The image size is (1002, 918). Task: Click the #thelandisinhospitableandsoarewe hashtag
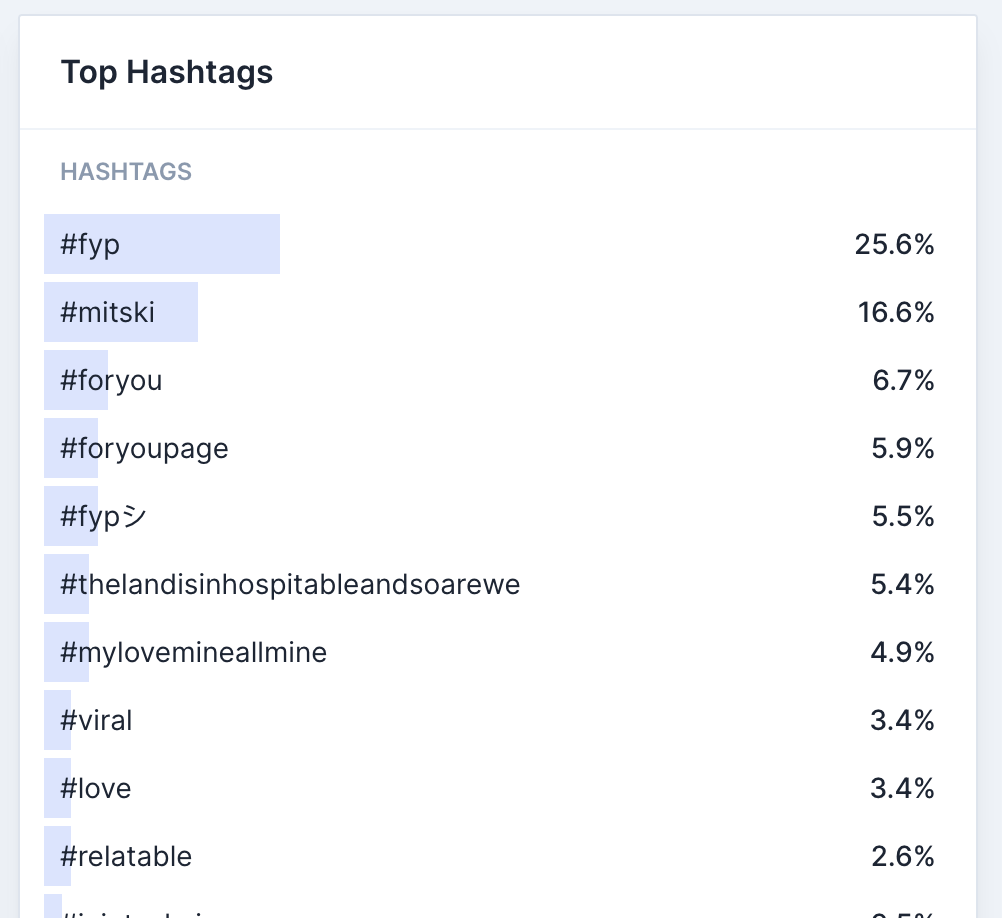[290, 584]
